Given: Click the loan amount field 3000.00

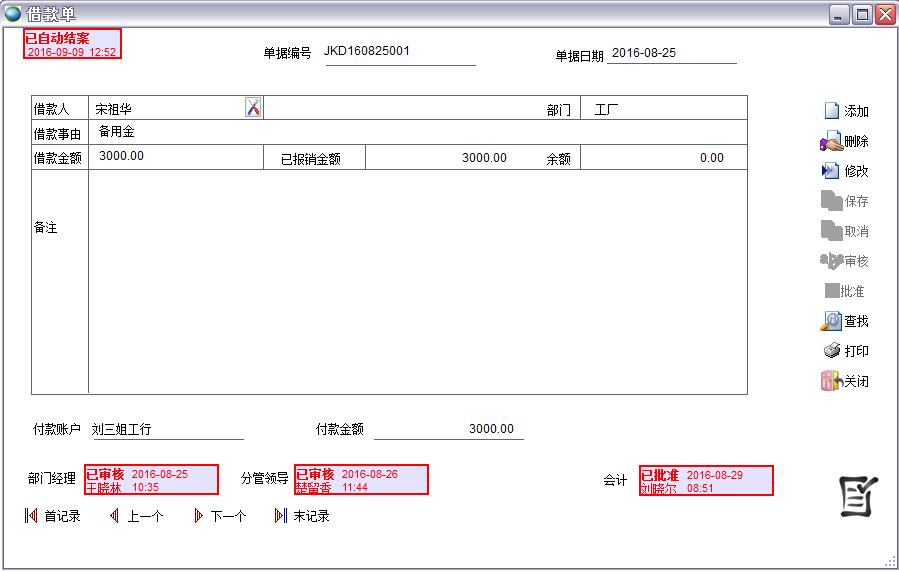Looking at the screenshot, I should point(176,157).
